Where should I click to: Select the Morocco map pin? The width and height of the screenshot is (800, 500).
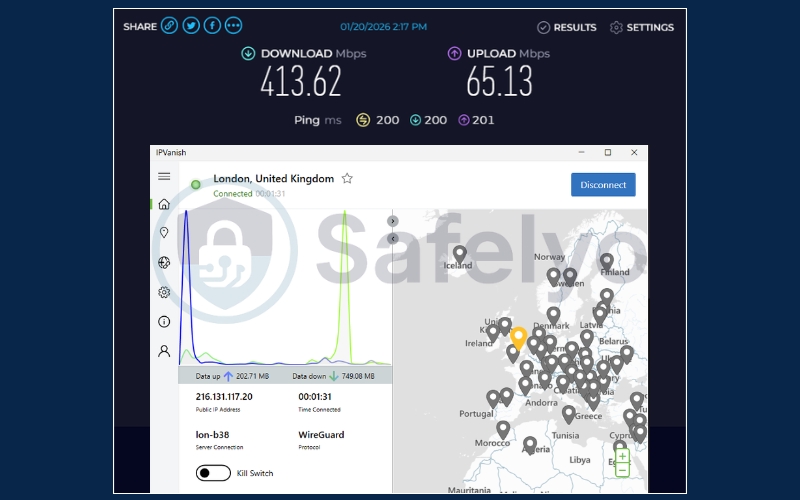click(x=503, y=429)
